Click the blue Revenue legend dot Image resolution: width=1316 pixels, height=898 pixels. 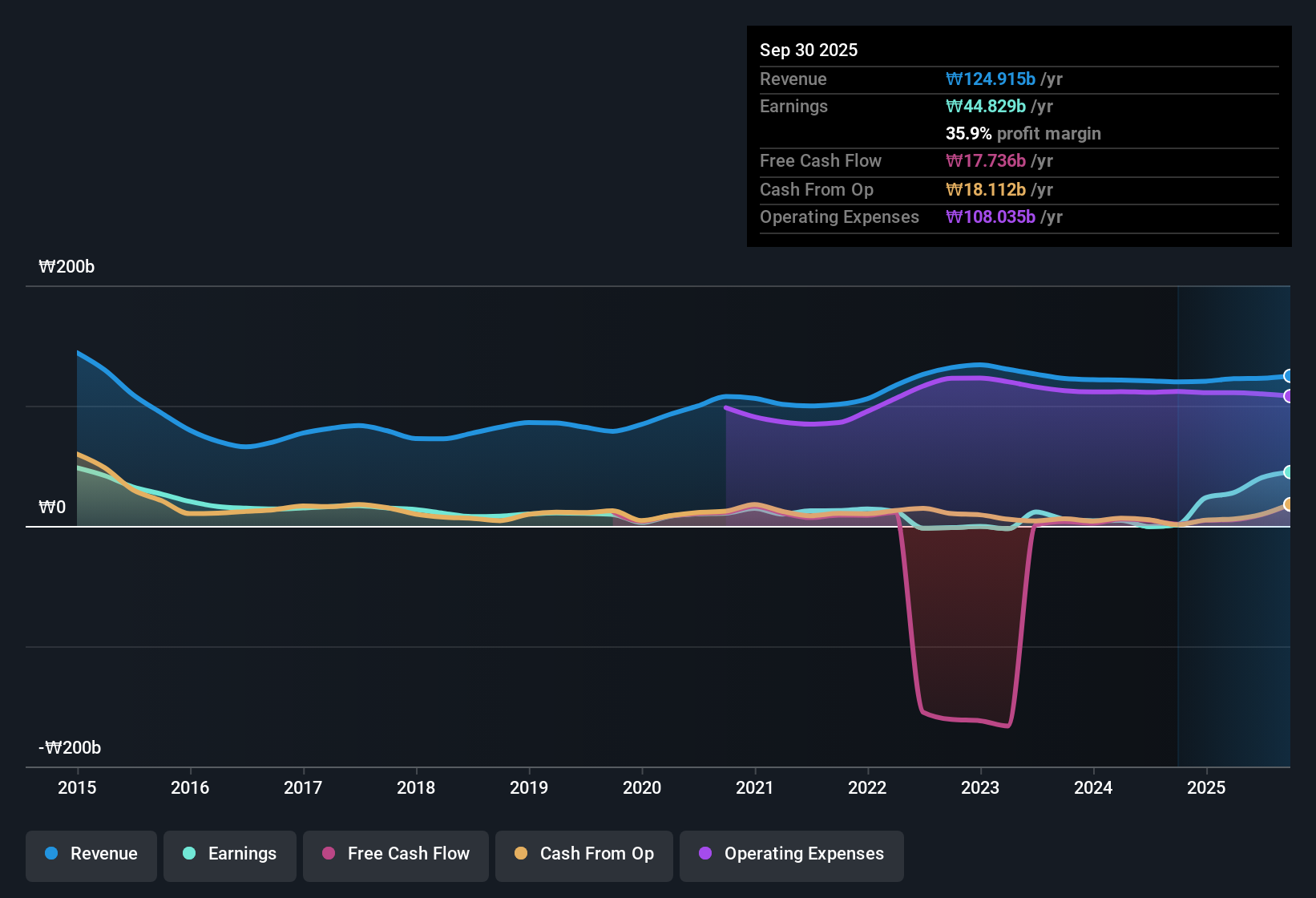(x=50, y=854)
